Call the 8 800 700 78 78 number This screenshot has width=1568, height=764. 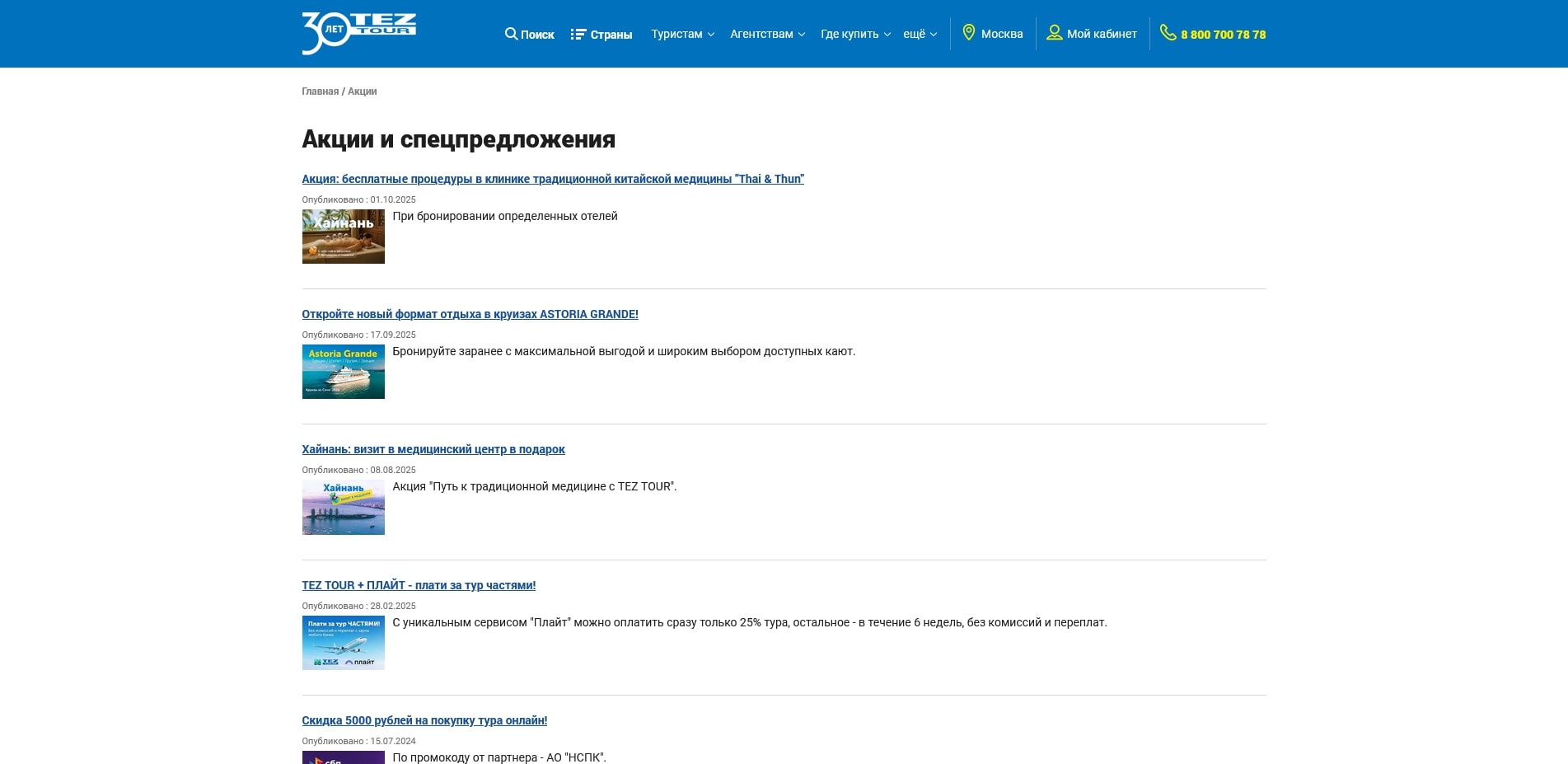click(1223, 35)
